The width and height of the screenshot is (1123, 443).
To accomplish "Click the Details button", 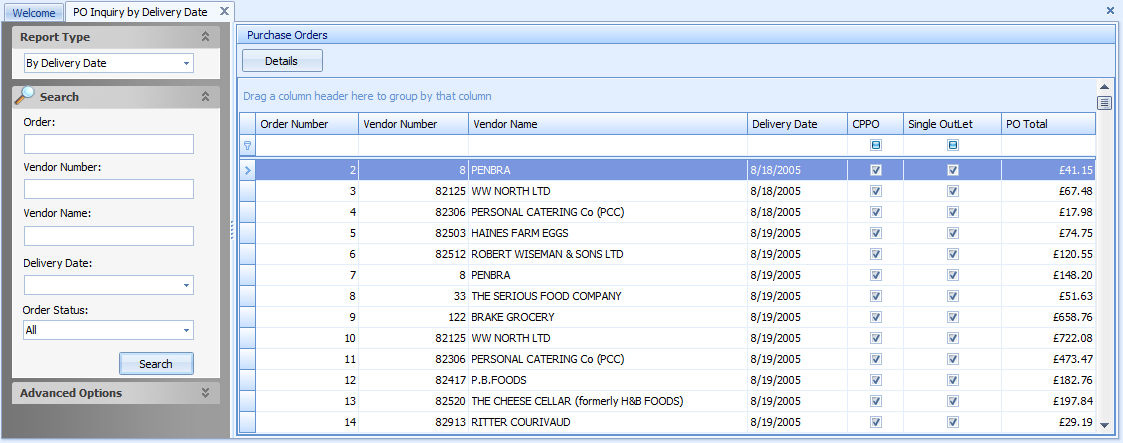I will tap(282, 61).
